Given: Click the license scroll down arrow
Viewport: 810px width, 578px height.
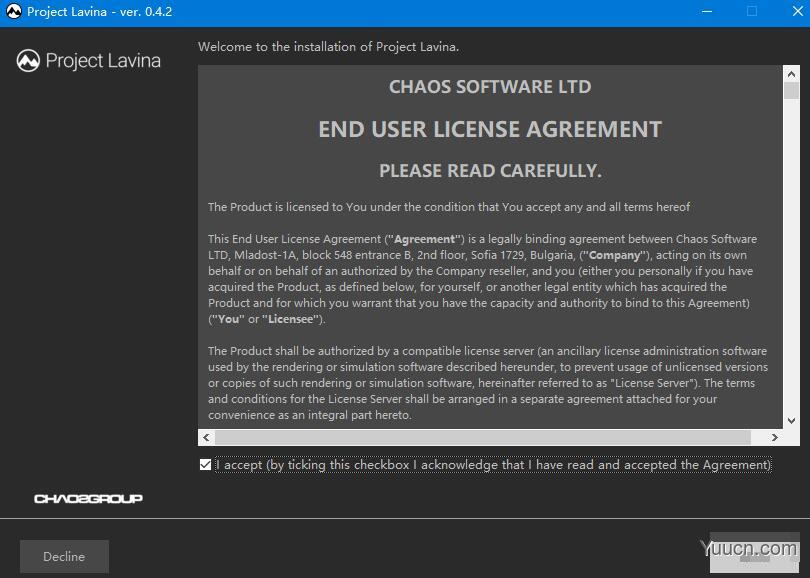Looking at the screenshot, I should (791, 420).
